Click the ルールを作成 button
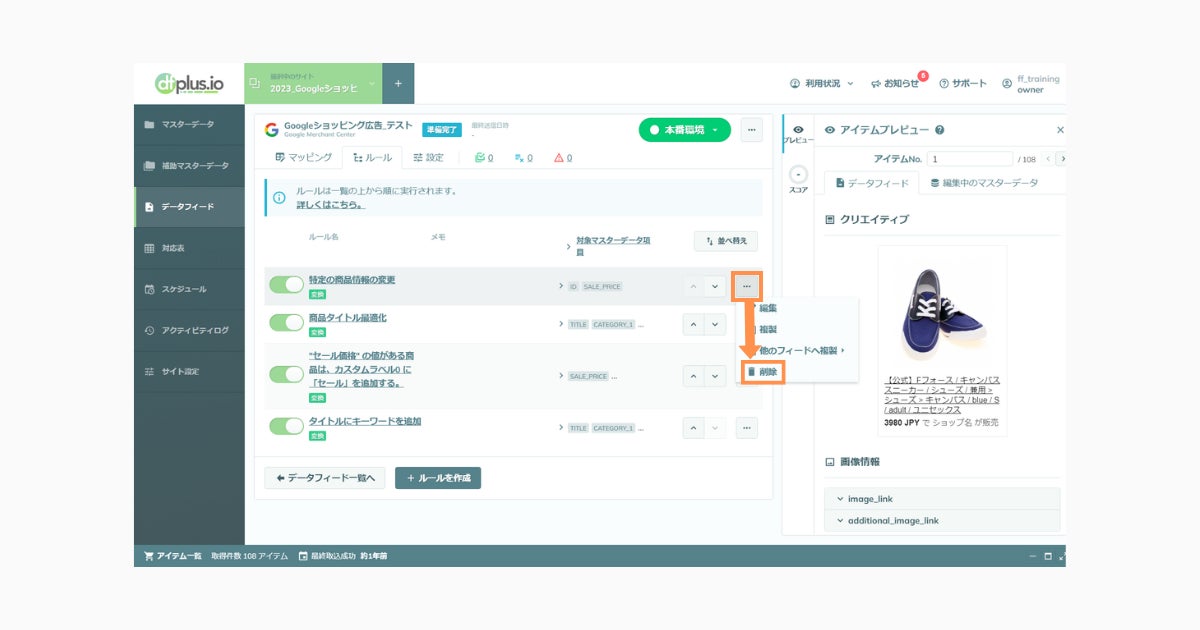The height and width of the screenshot is (630, 1200). pos(438,479)
